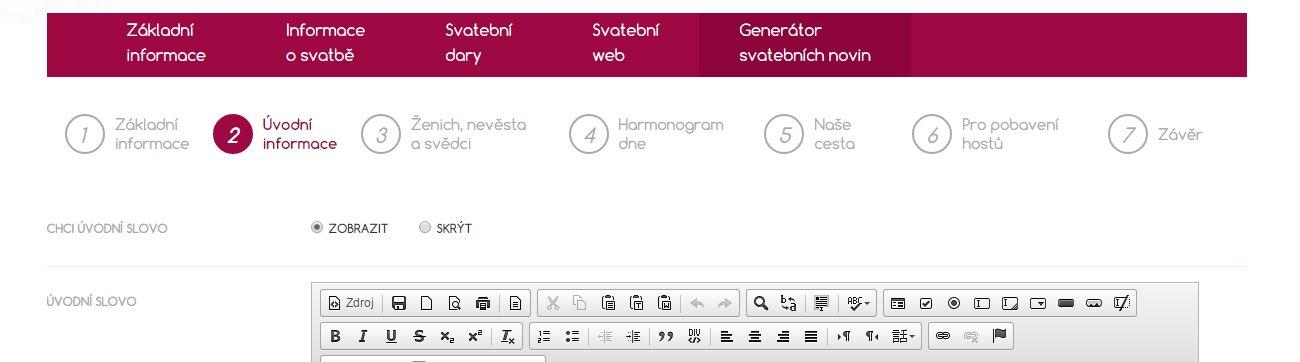Insert a Selection Field form icon

1038,303
